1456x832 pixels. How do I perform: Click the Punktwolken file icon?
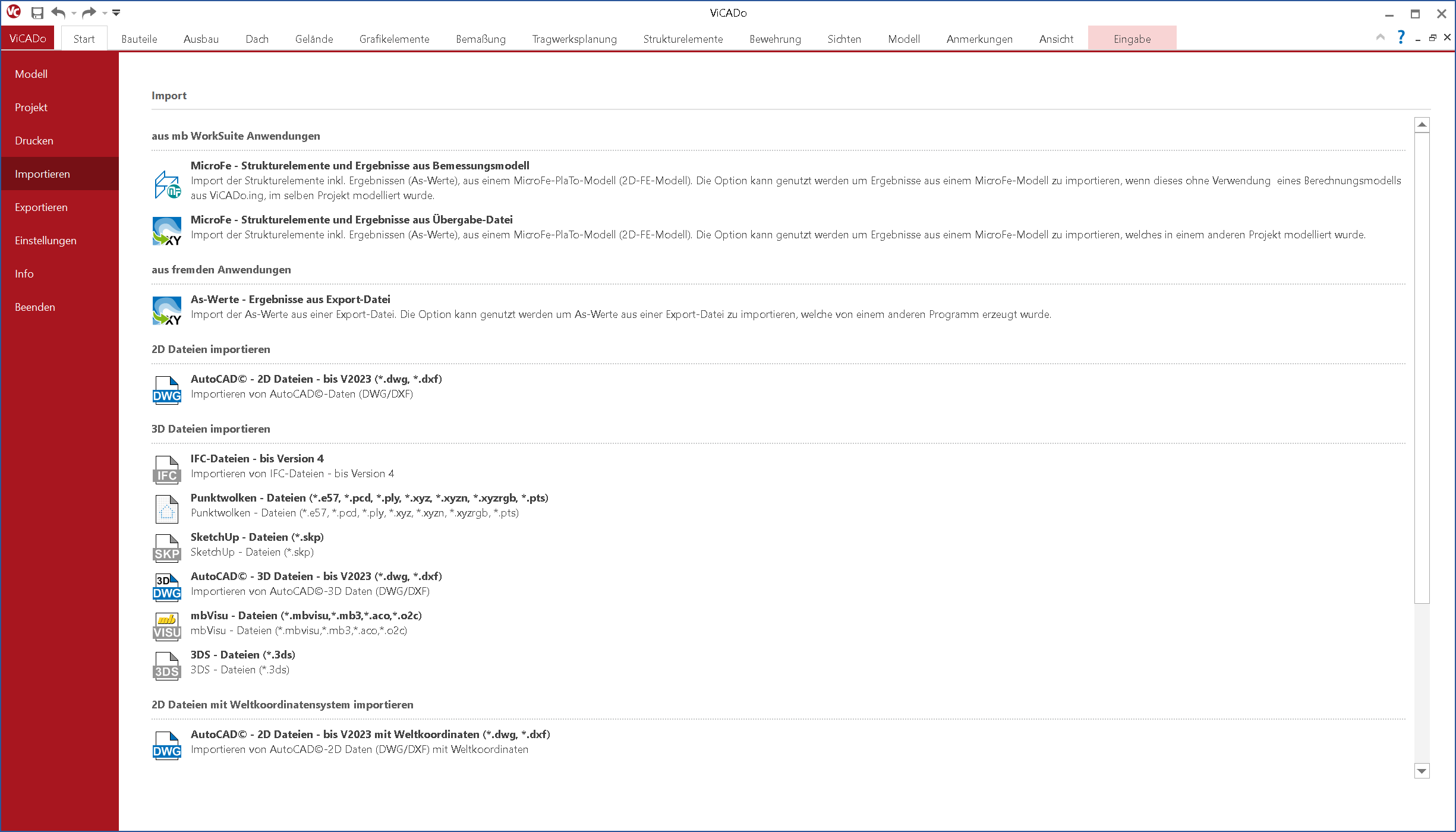167,509
